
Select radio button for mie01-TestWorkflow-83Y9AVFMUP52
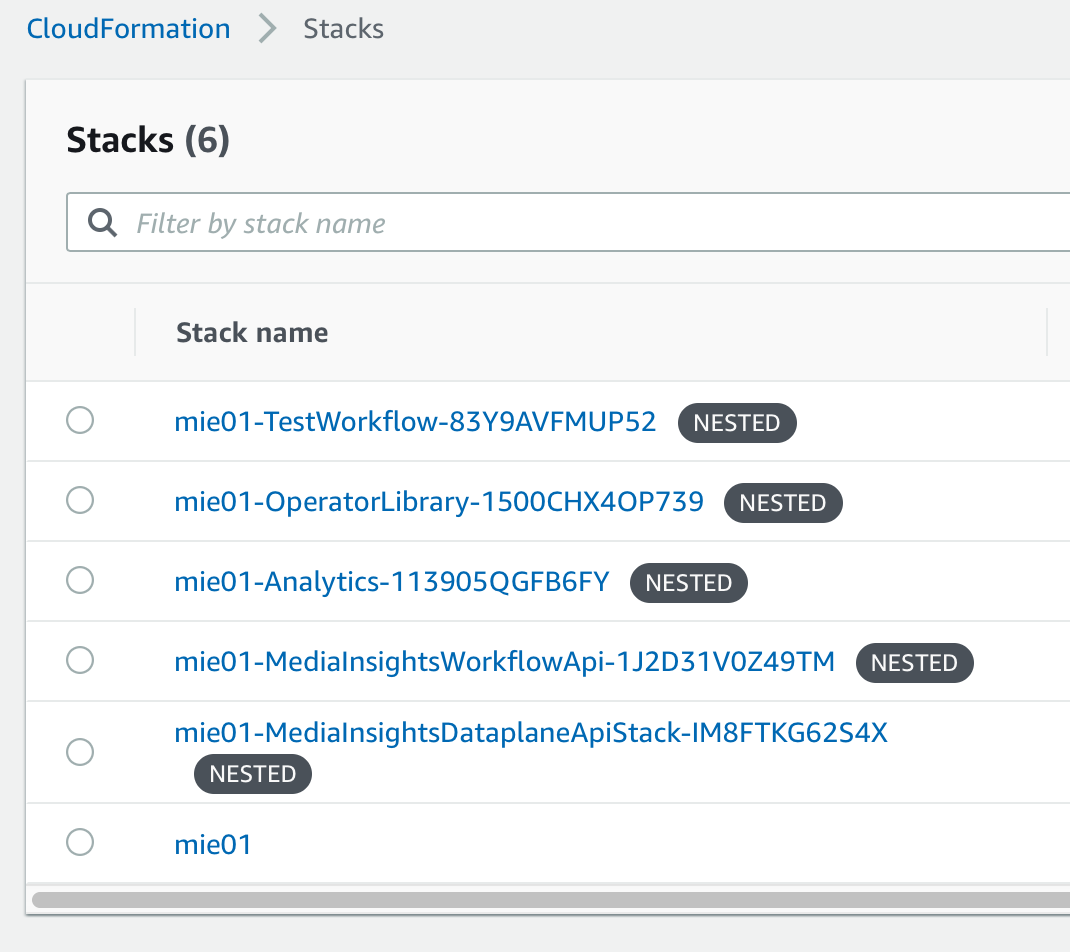(x=80, y=420)
